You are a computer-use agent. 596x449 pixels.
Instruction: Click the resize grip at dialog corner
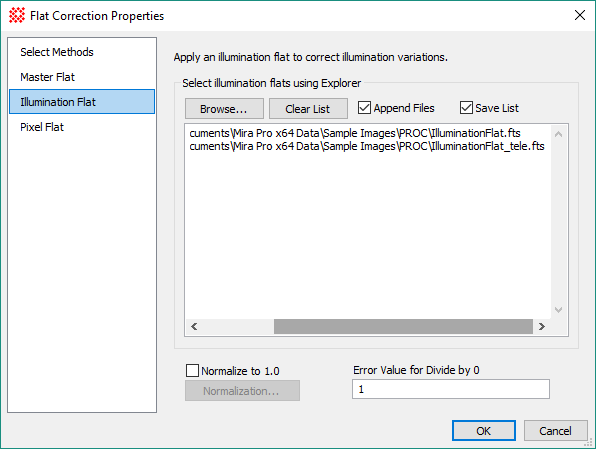590,442
